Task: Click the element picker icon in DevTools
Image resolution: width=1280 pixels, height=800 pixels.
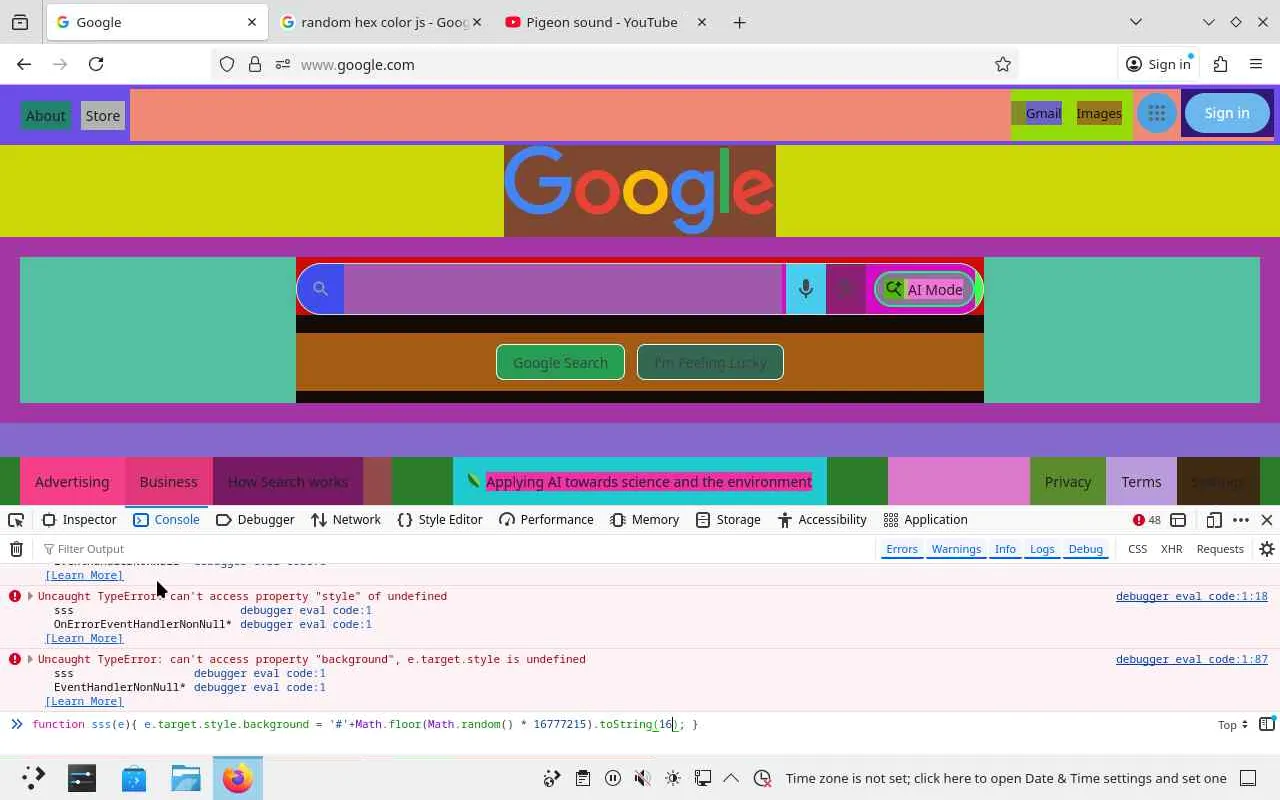Action: coord(16,520)
